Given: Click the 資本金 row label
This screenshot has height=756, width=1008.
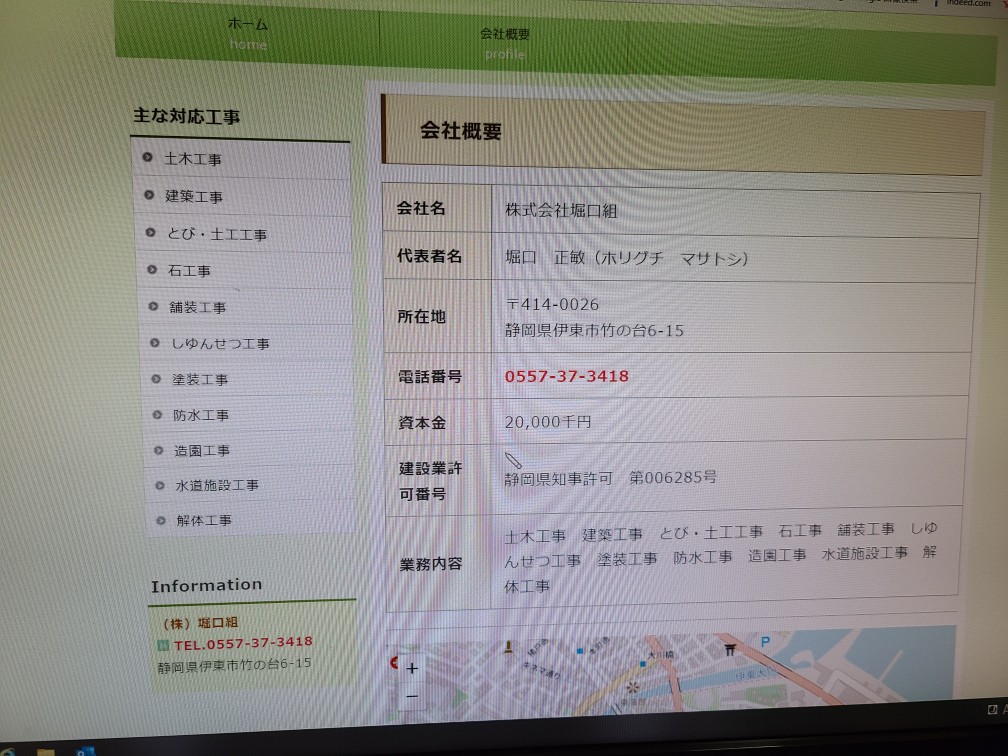Looking at the screenshot, I should point(422,422).
